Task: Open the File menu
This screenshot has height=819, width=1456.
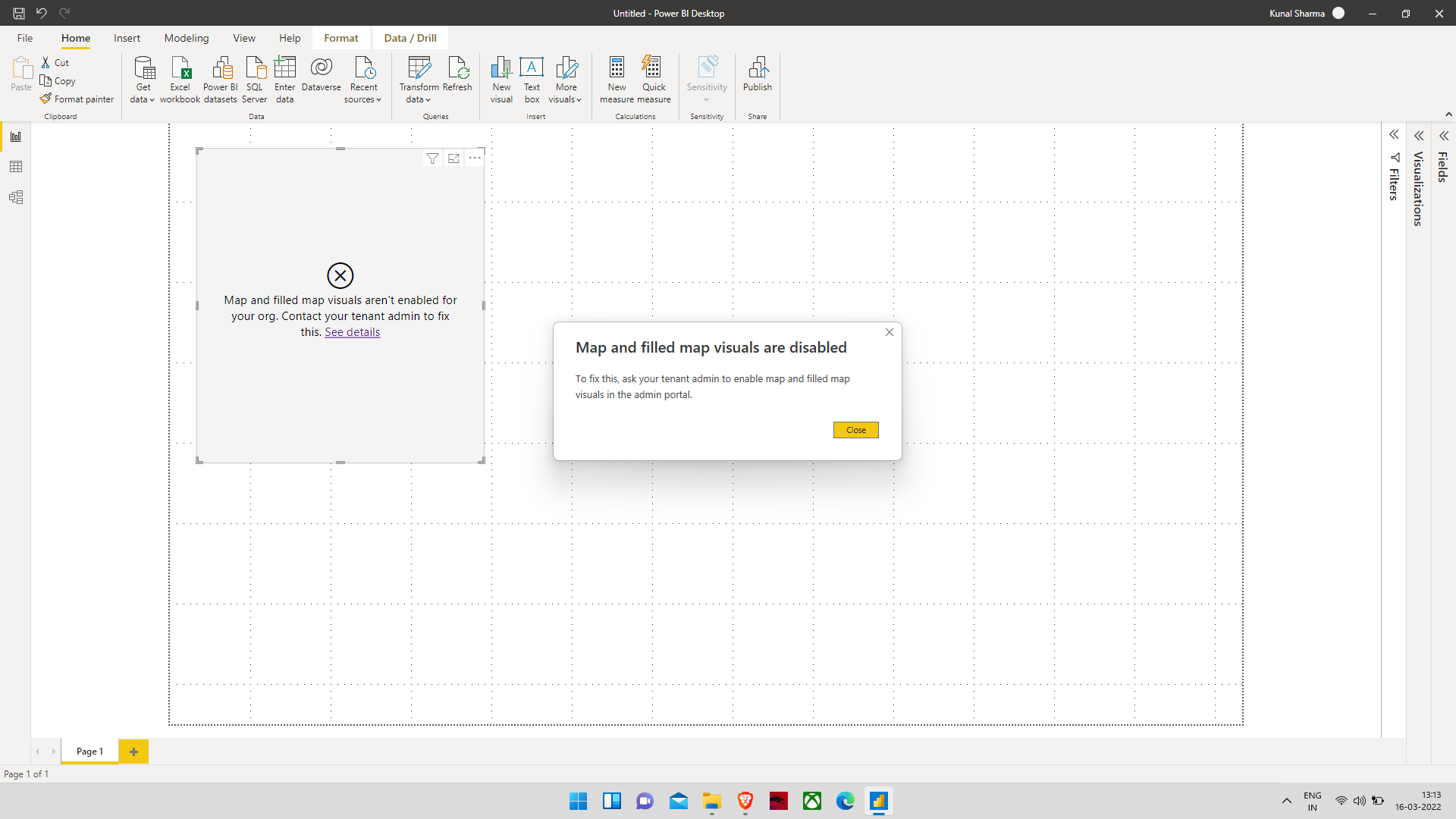Action: pyautogui.click(x=25, y=38)
